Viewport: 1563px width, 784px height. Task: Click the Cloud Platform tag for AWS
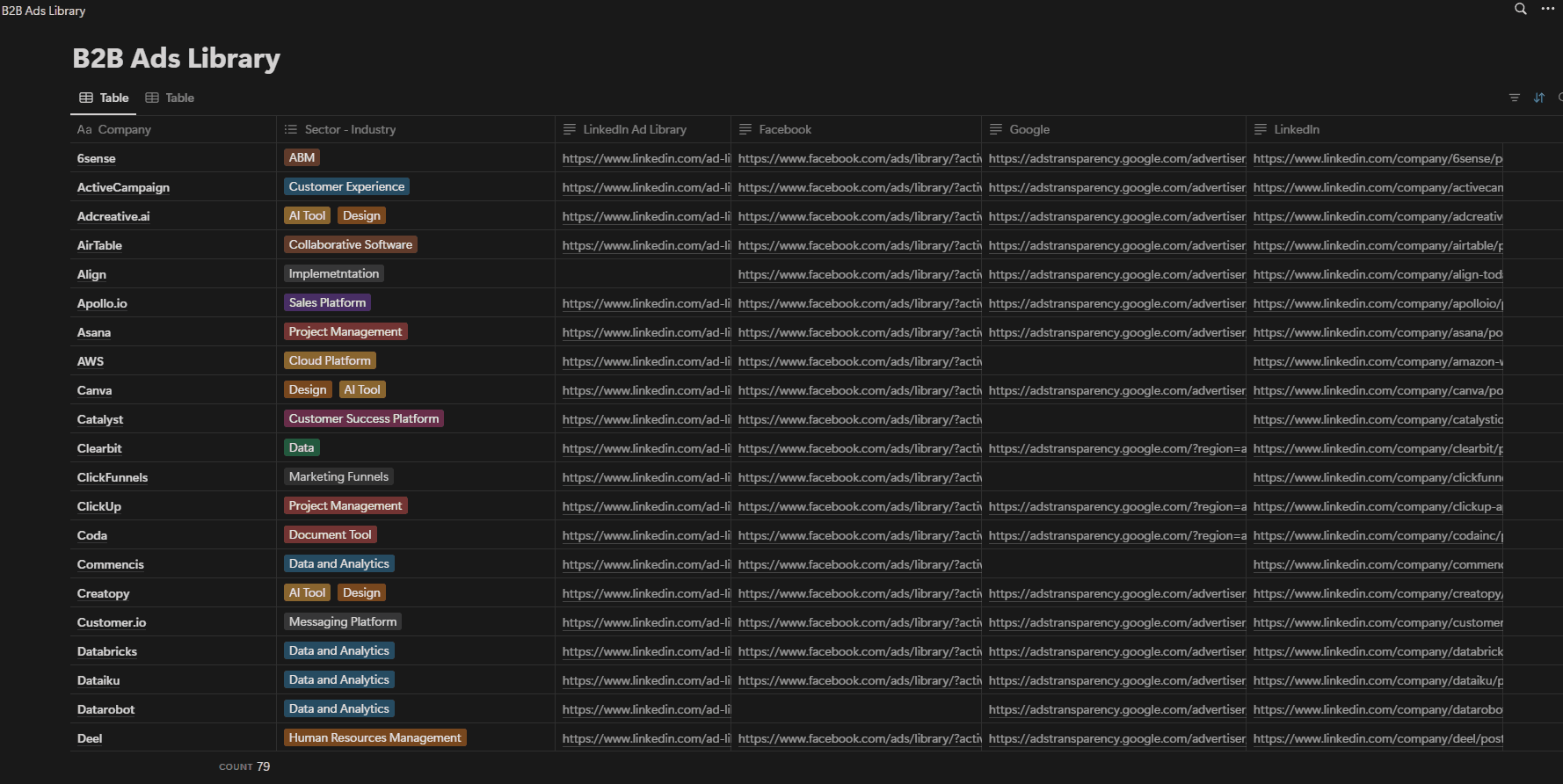[x=330, y=360]
